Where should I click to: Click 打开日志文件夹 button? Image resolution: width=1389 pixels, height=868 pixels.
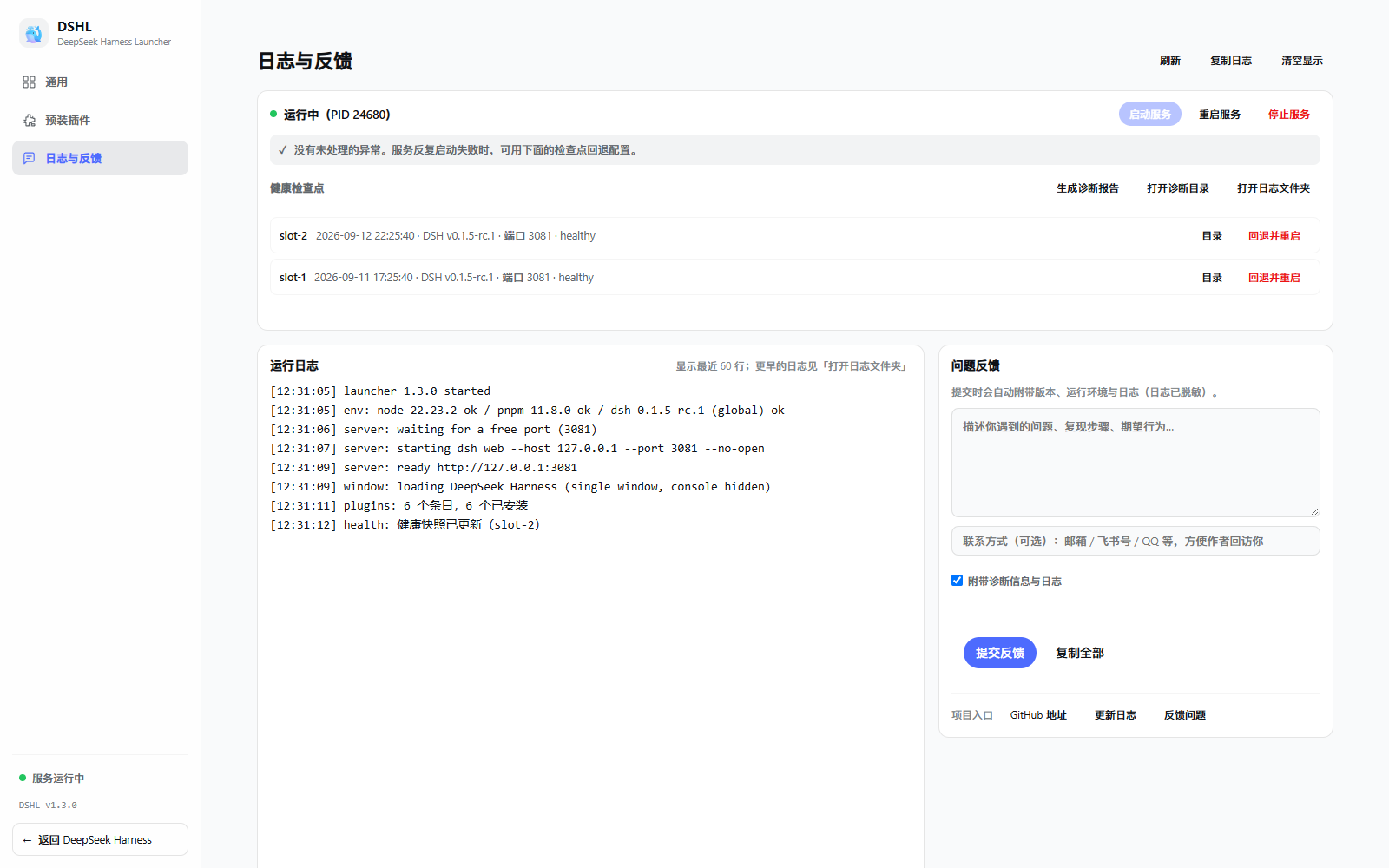1274,188
